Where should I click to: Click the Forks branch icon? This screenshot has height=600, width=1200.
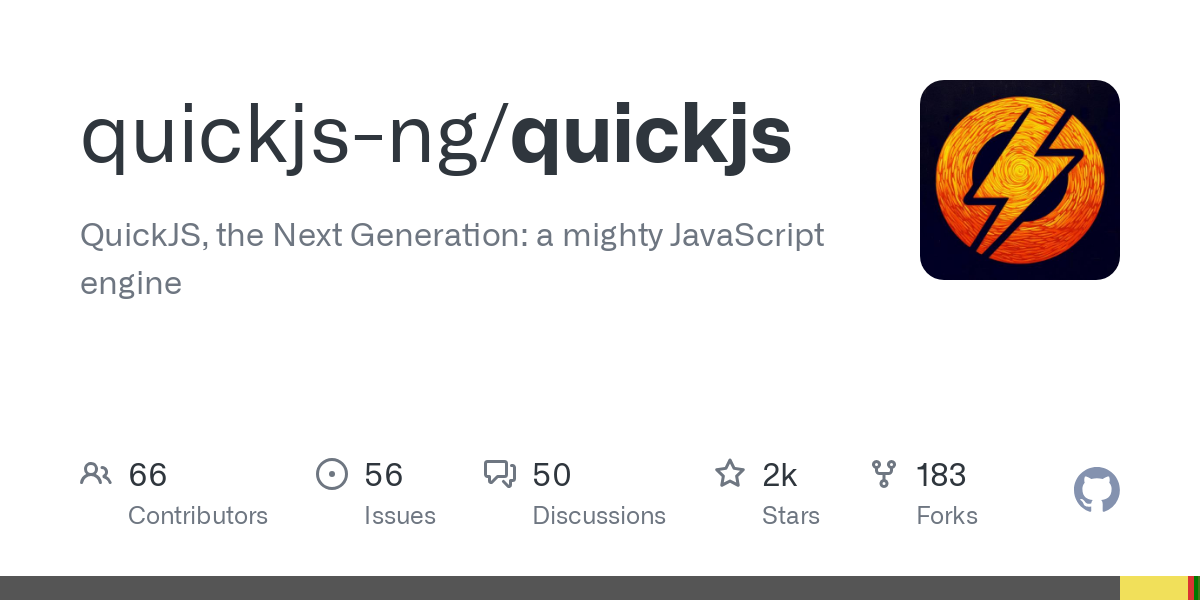884,474
